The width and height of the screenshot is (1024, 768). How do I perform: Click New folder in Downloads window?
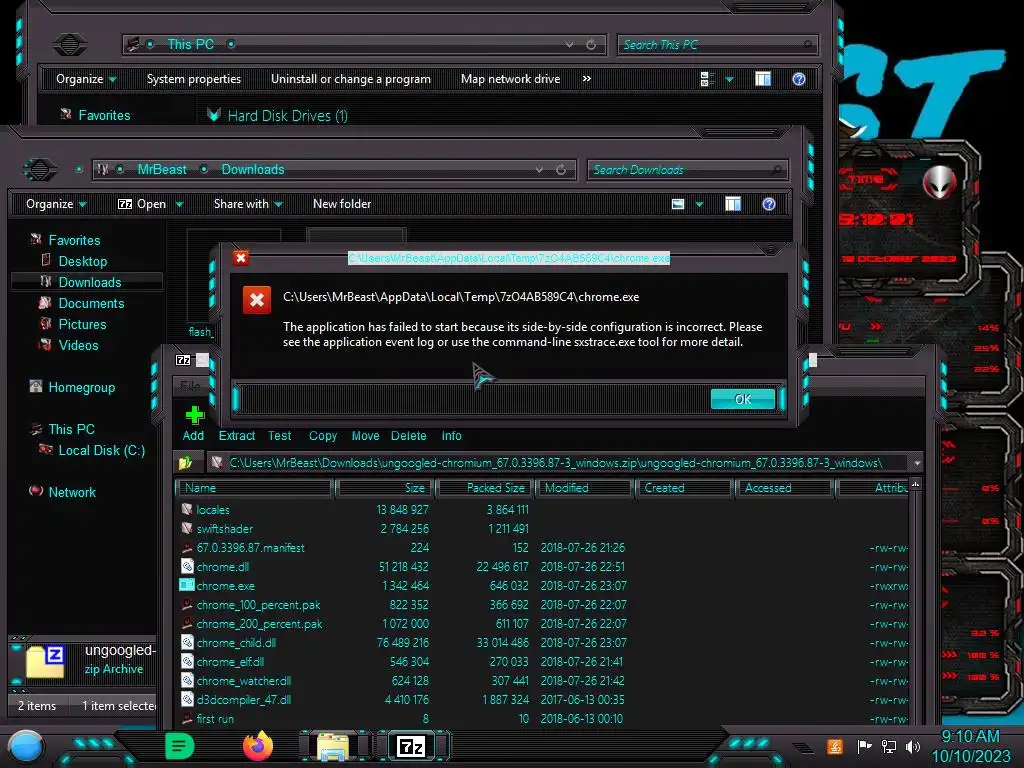(342, 204)
